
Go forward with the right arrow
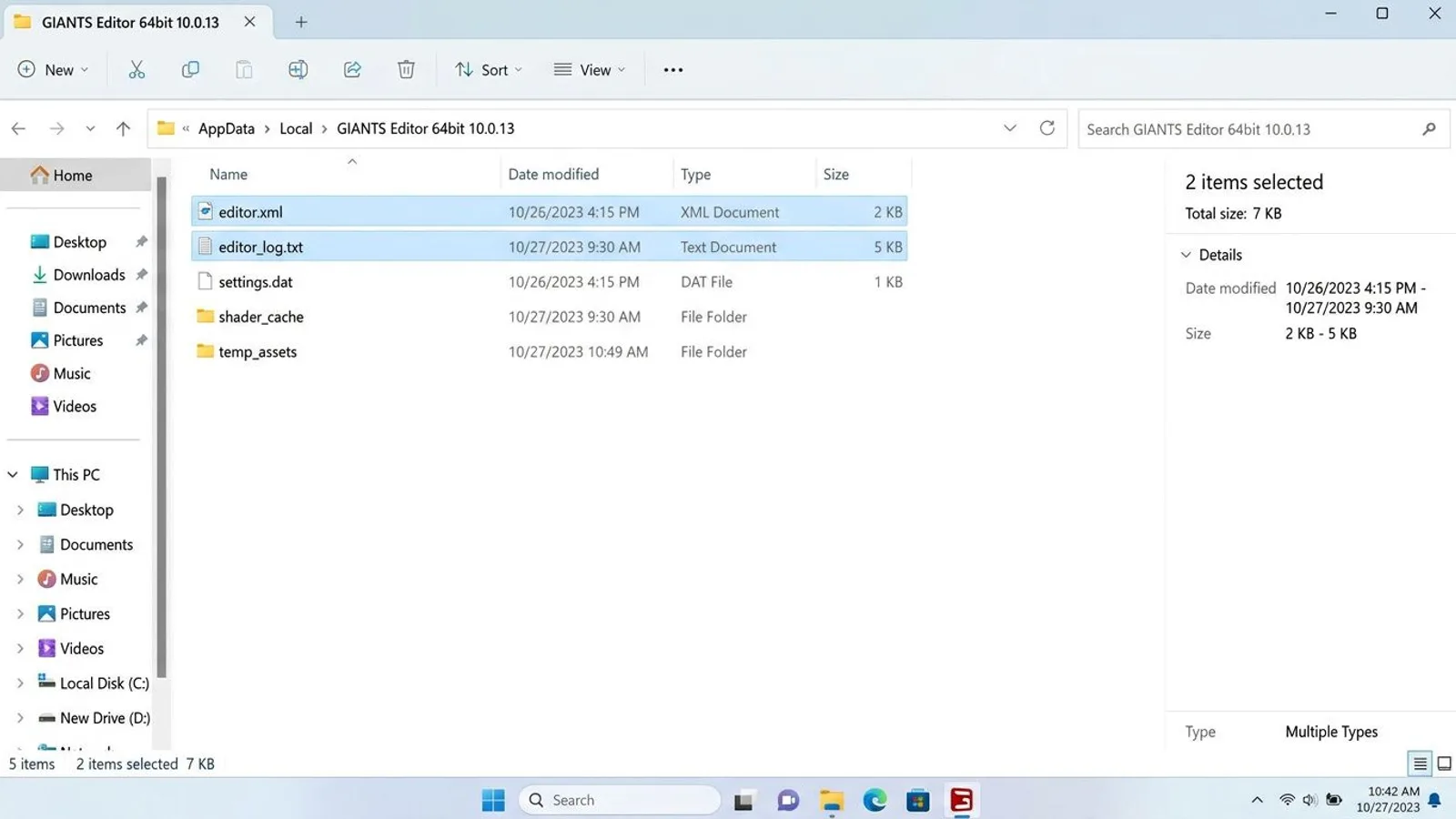coord(56,128)
